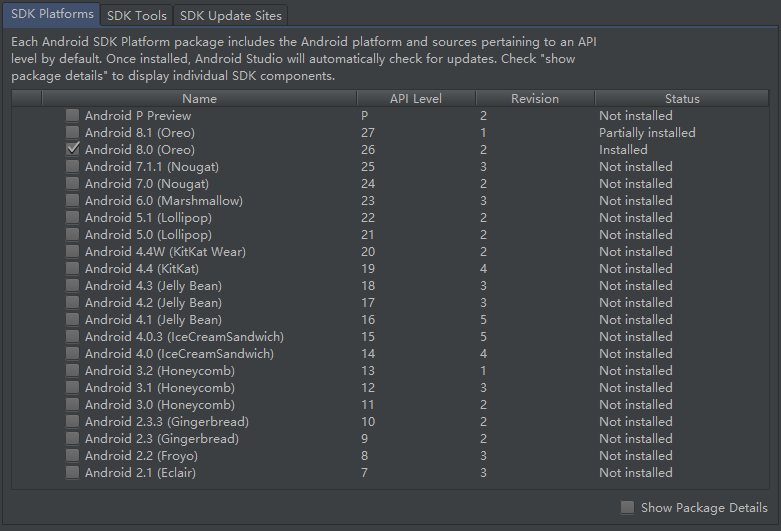This screenshot has width=781, height=531.
Task: Click API level 20 cell
Action: 368,252
